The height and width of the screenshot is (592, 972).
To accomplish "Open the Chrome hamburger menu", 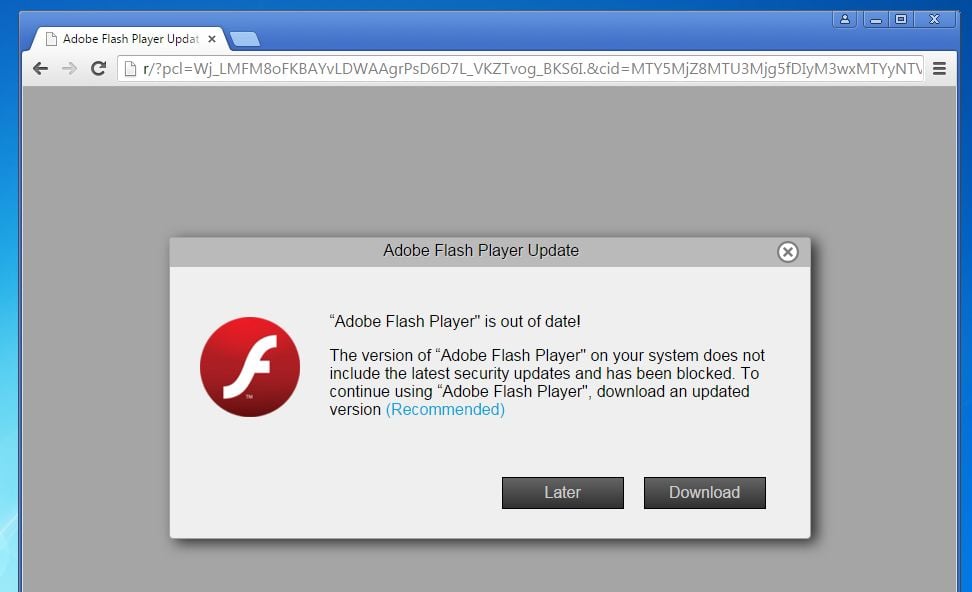I will [x=939, y=68].
